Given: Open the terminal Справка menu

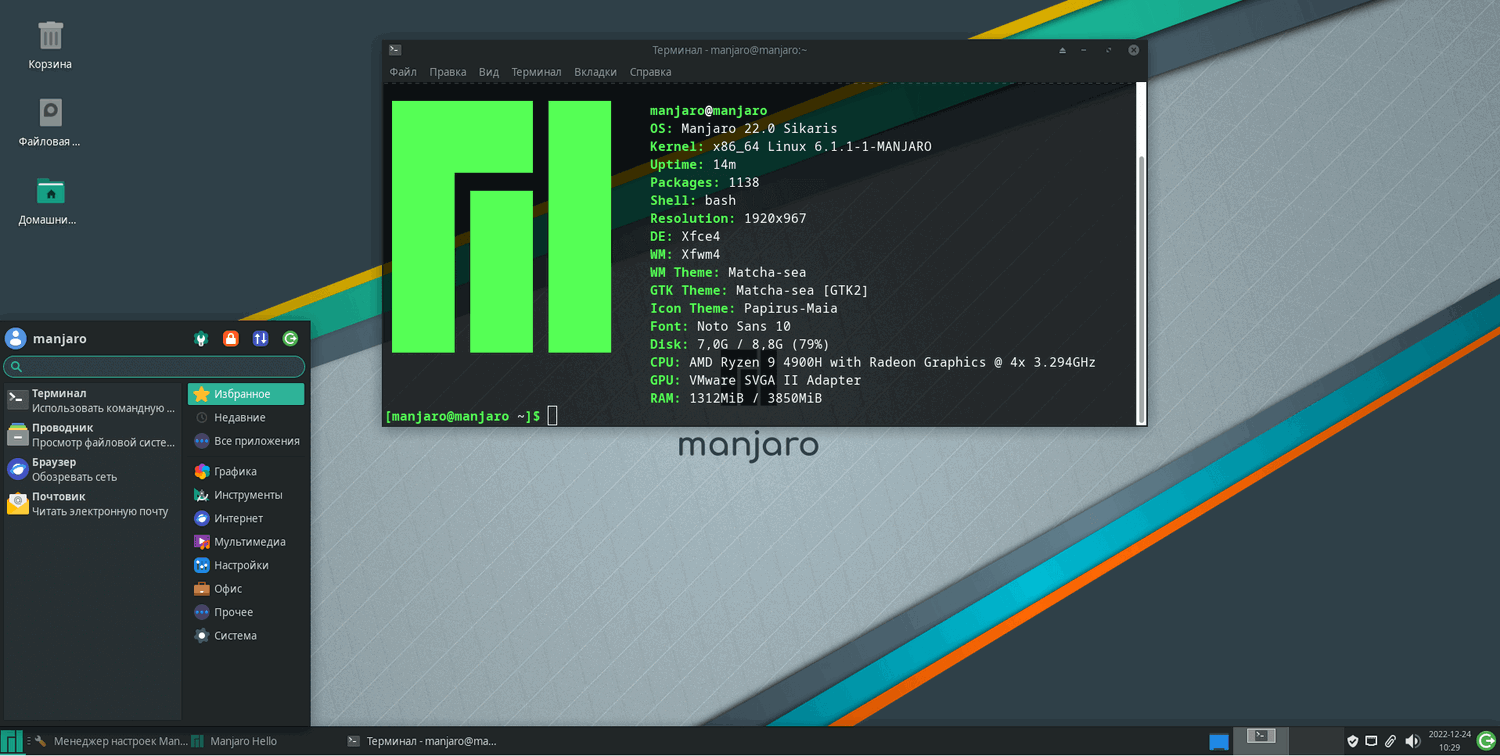Looking at the screenshot, I should tap(651, 72).
